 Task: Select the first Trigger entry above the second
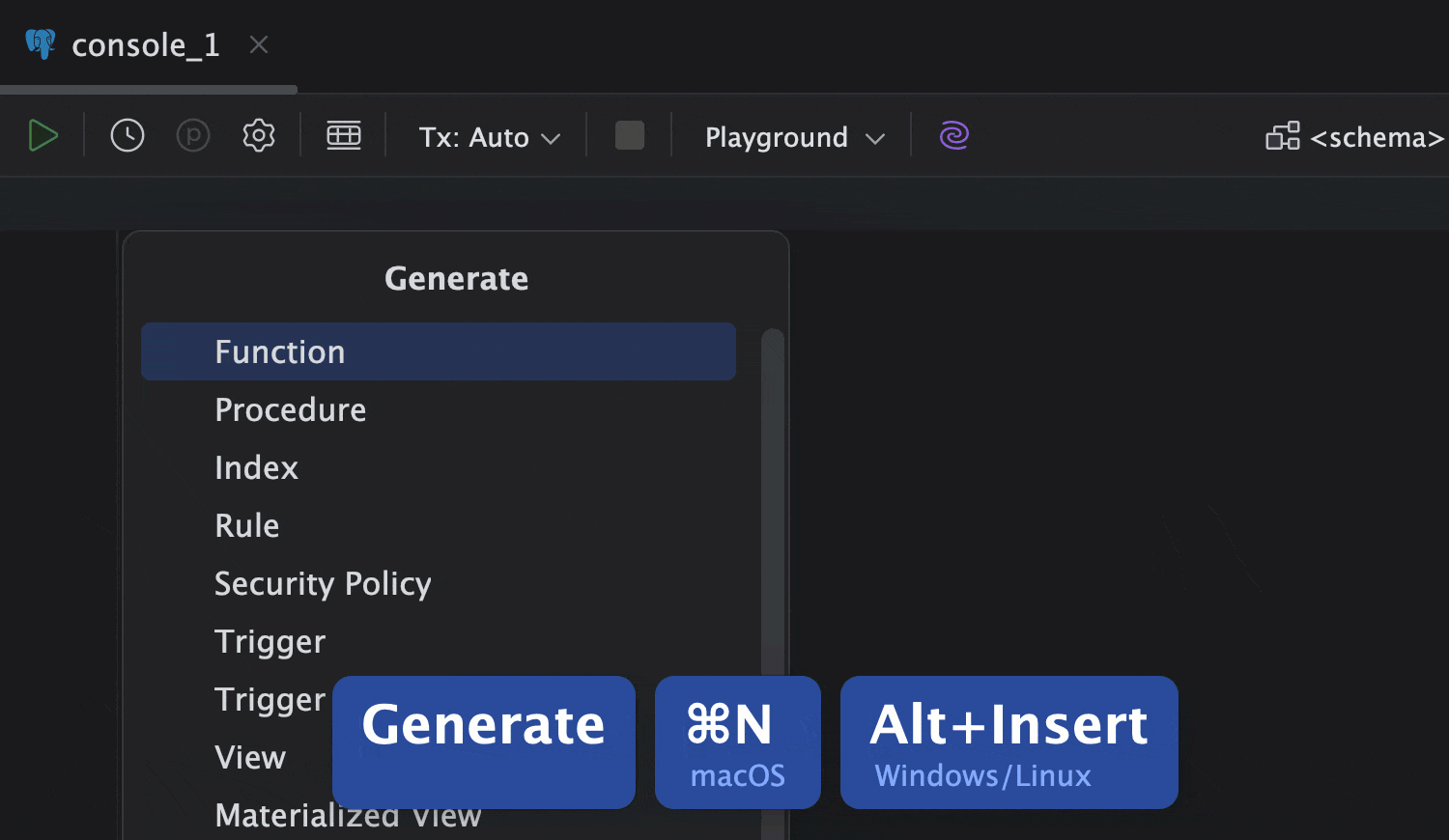point(439,641)
